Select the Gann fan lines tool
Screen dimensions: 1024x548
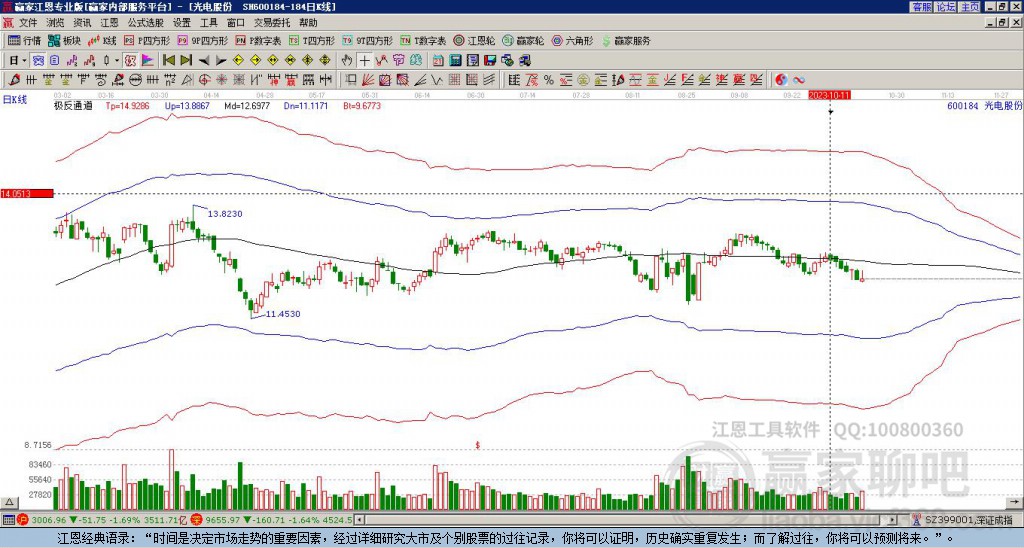[368, 80]
